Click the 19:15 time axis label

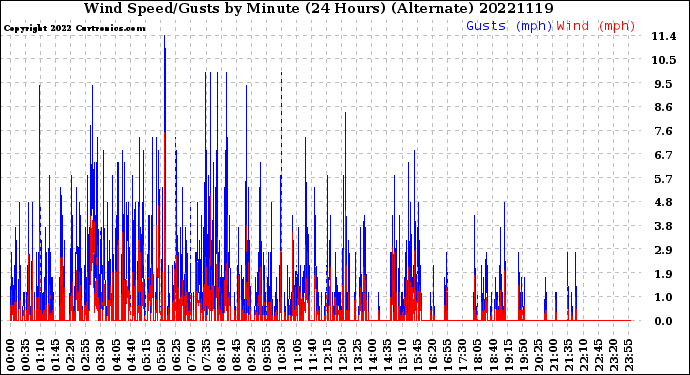(507, 354)
